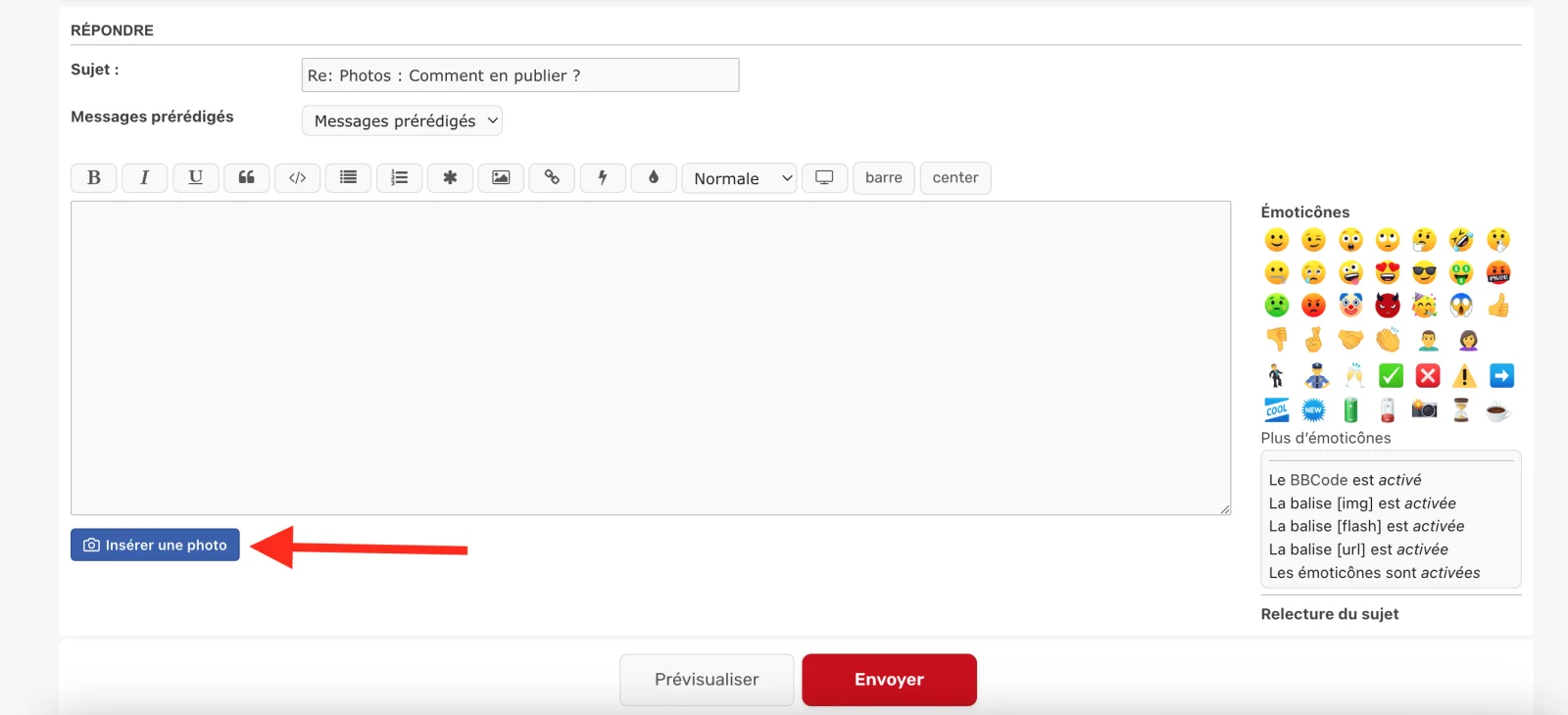Apply italic formatting with the I button
Screen dimensions: 1568x715
coord(144,177)
